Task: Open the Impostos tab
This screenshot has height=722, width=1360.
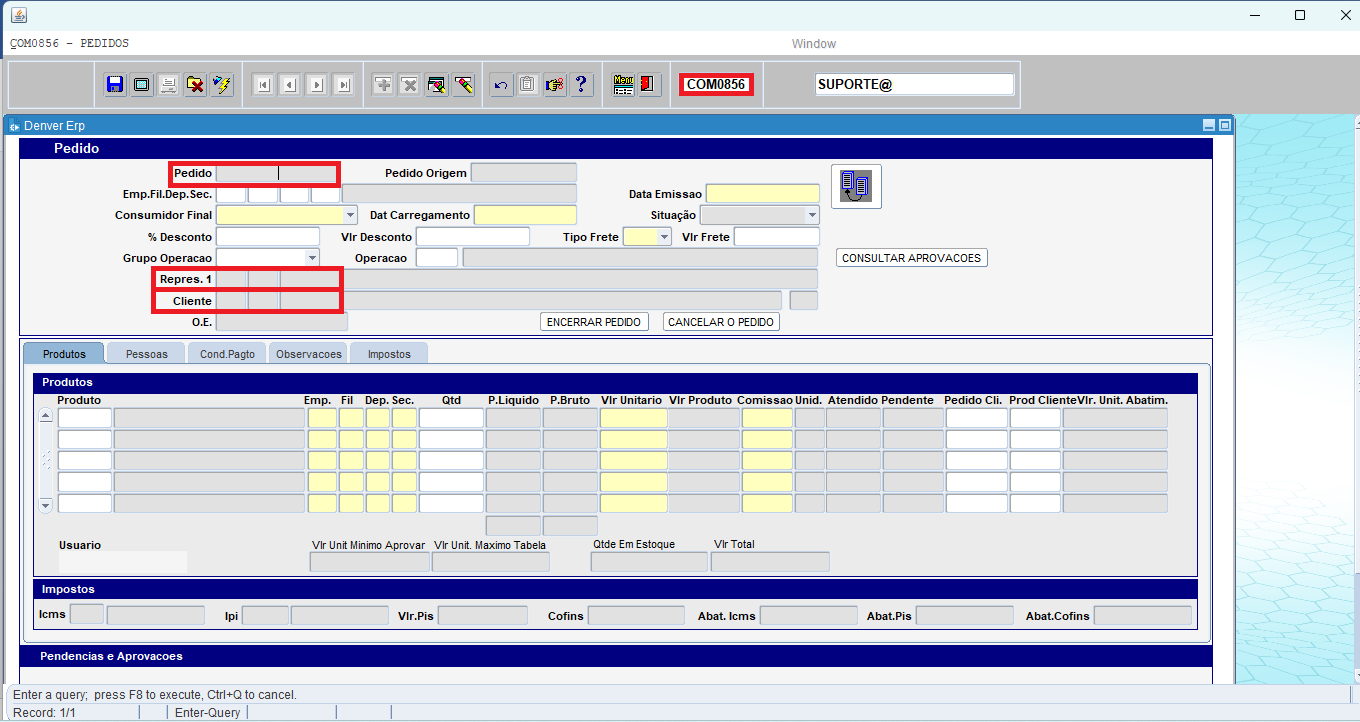Action: 389,354
